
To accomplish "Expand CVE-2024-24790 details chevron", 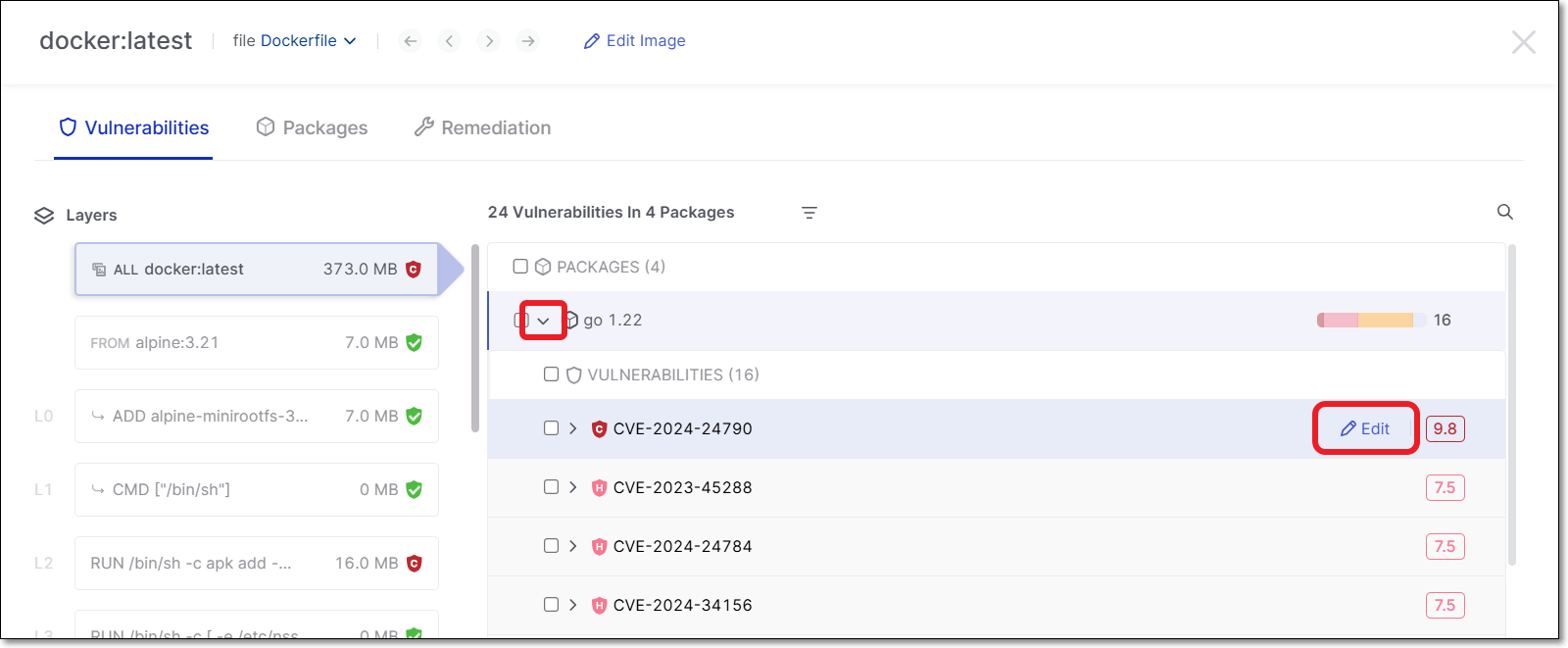I will [573, 428].
